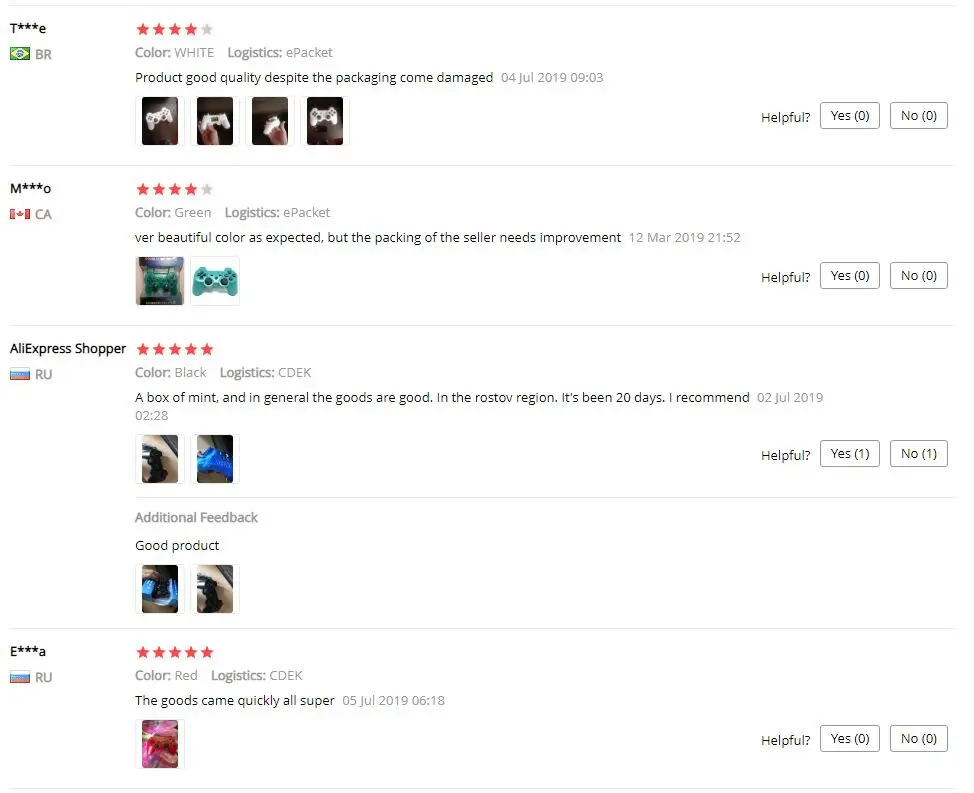
Task: Vote Yes (0) on M***o's green controller review
Action: pyautogui.click(x=850, y=276)
